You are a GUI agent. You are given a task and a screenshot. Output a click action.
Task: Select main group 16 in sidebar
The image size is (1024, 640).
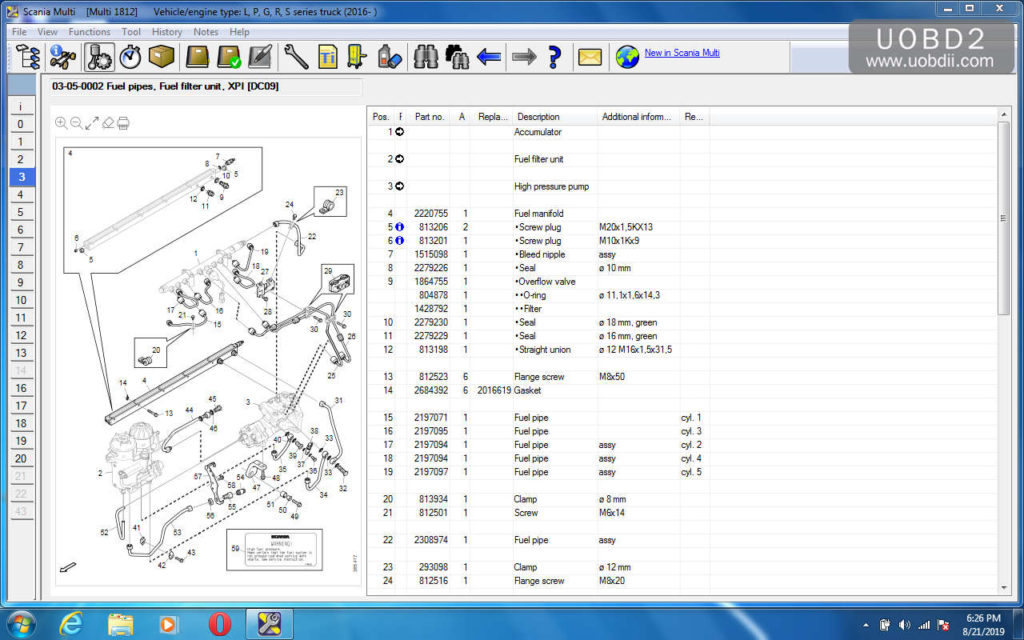[21, 389]
